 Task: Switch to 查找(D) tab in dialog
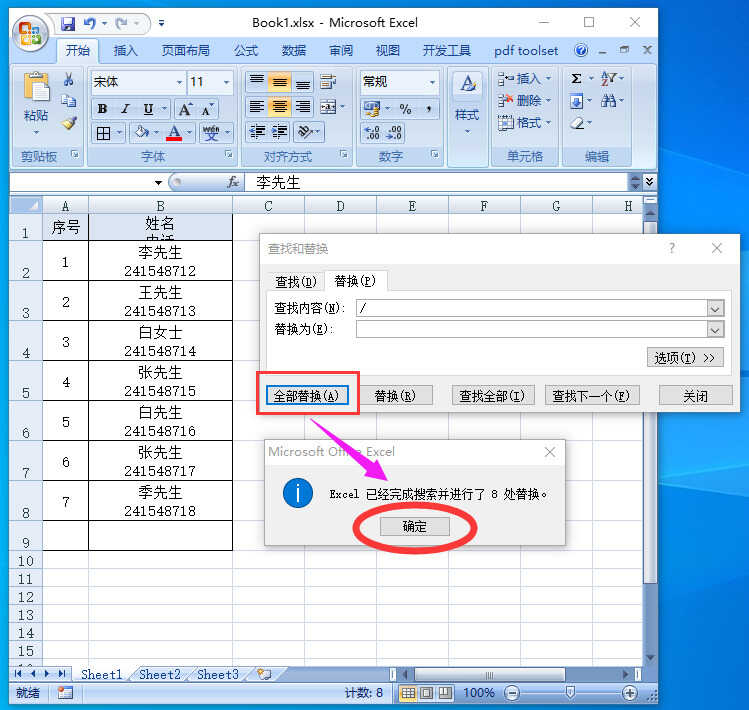tap(295, 282)
